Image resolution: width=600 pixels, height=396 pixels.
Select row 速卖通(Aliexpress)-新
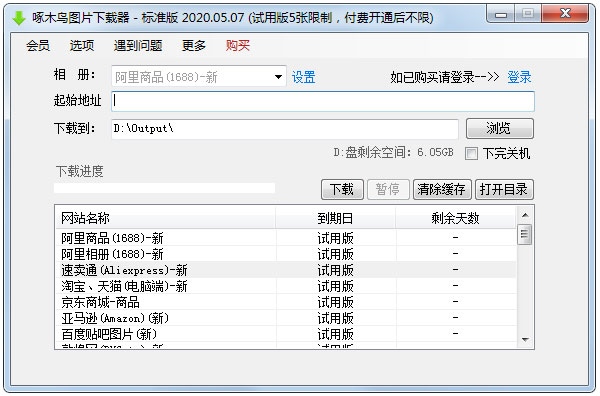tap(286, 270)
